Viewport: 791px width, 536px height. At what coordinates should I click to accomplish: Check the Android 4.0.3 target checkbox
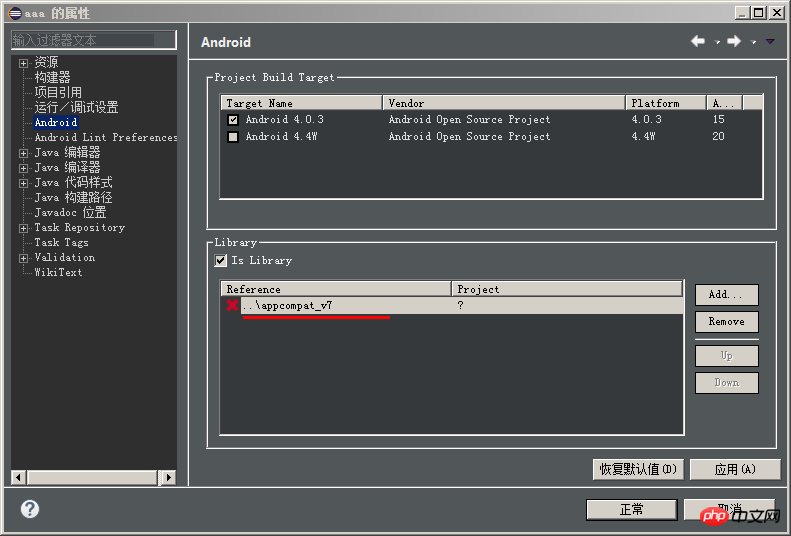tap(233, 120)
